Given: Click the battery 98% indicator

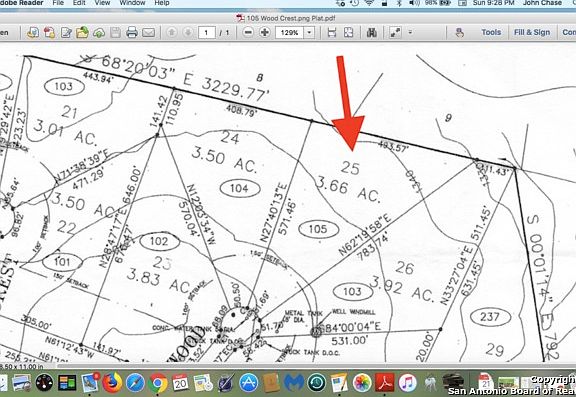Looking at the screenshot, I should pos(438,3).
